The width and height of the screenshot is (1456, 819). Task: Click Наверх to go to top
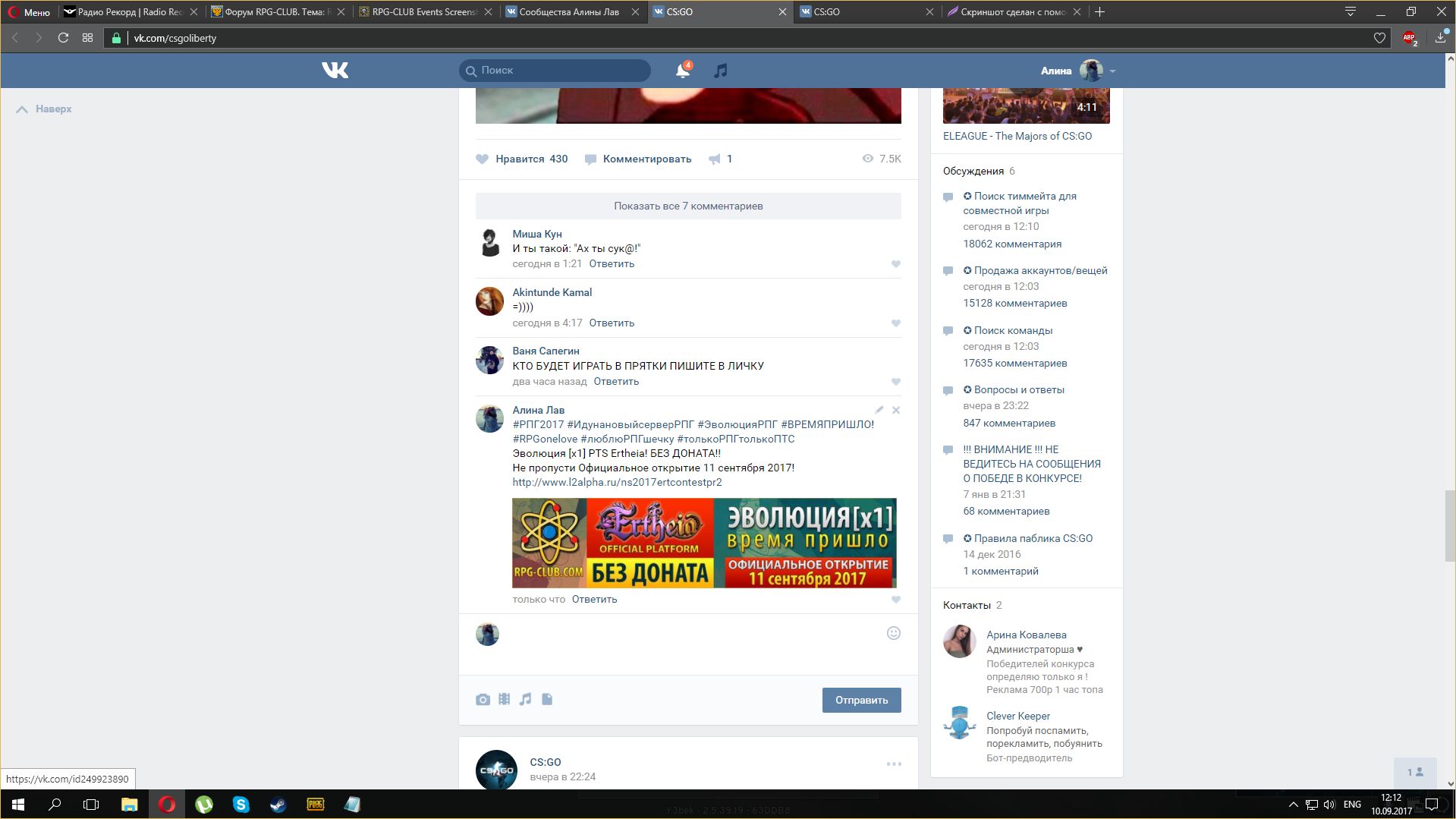(44, 109)
